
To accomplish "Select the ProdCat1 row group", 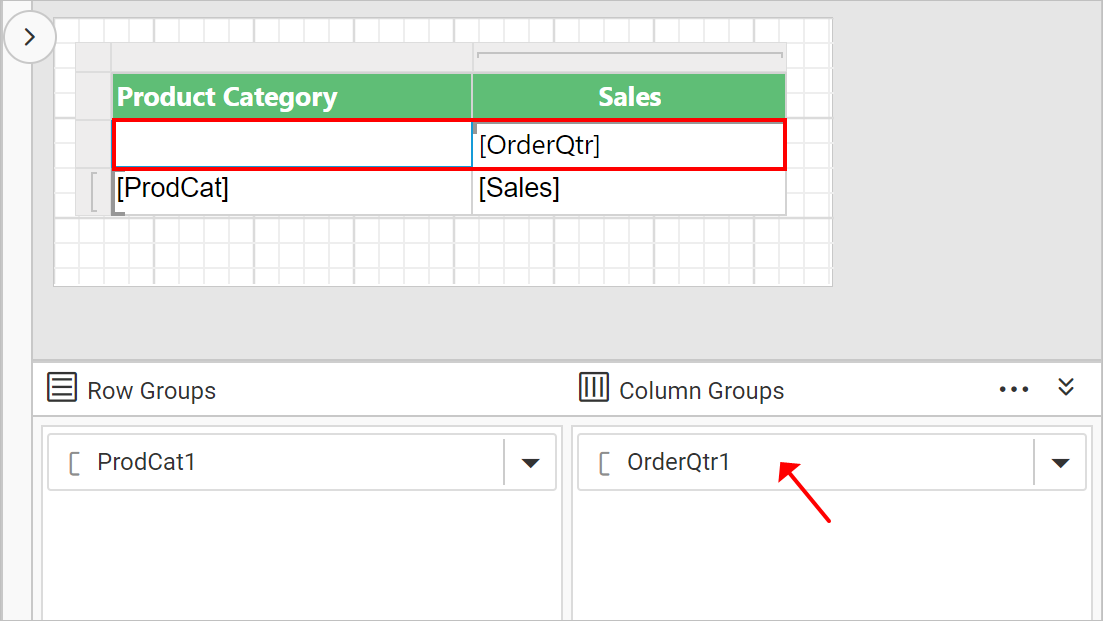I will (x=146, y=462).
